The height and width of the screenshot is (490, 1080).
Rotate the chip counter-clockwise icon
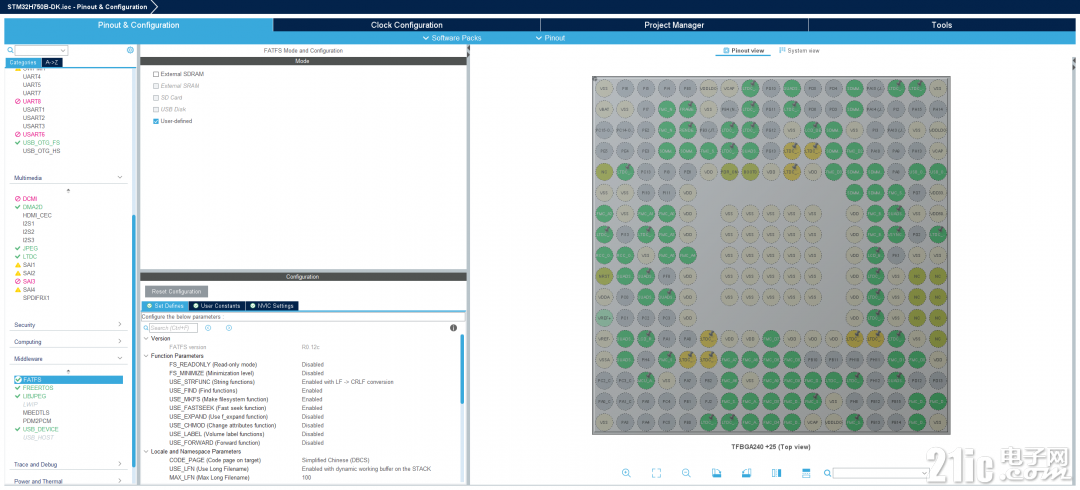click(746, 473)
